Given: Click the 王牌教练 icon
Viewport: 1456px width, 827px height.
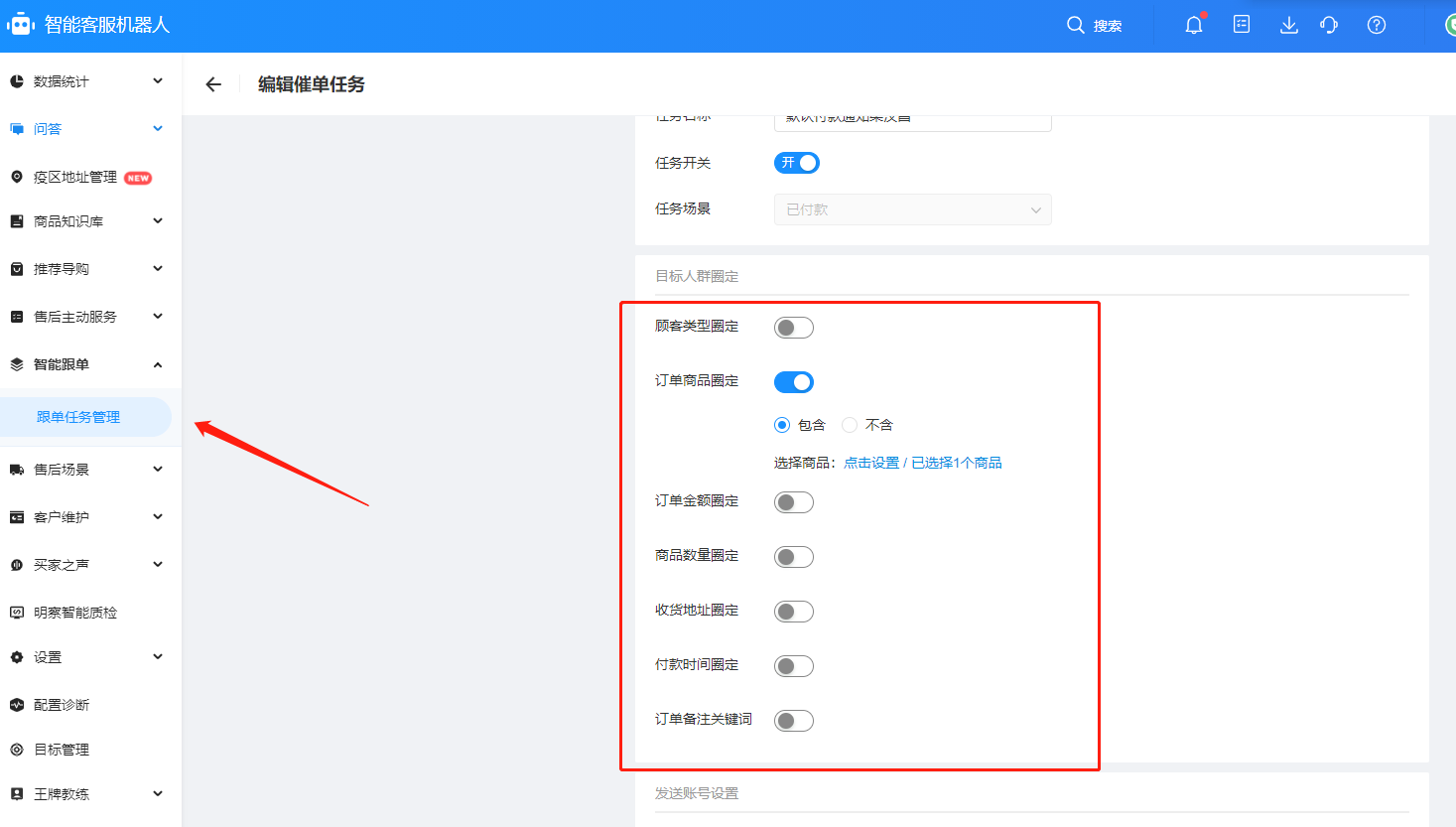Looking at the screenshot, I should (x=17, y=794).
